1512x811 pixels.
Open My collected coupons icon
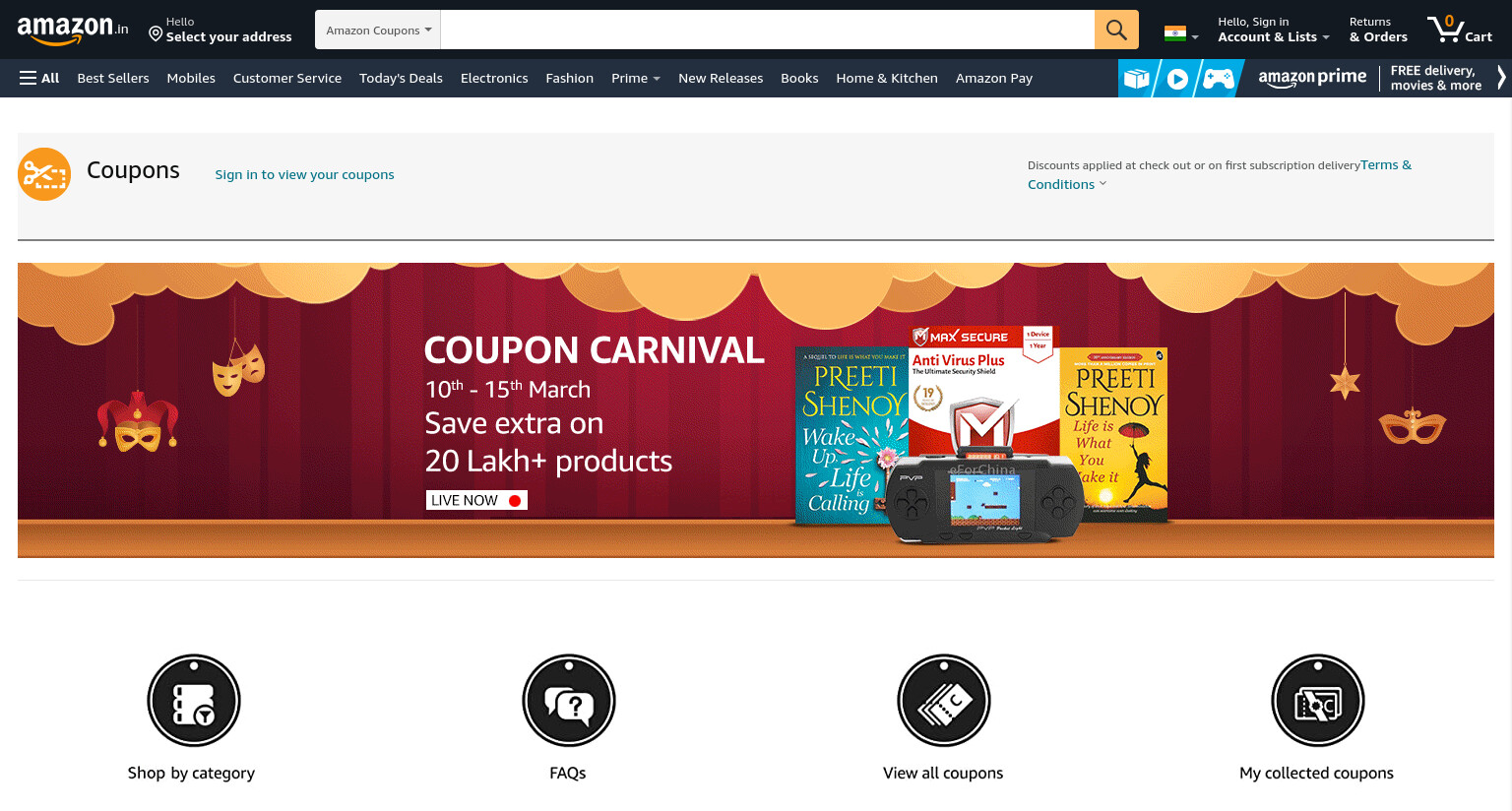pyautogui.click(x=1318, y=701)
